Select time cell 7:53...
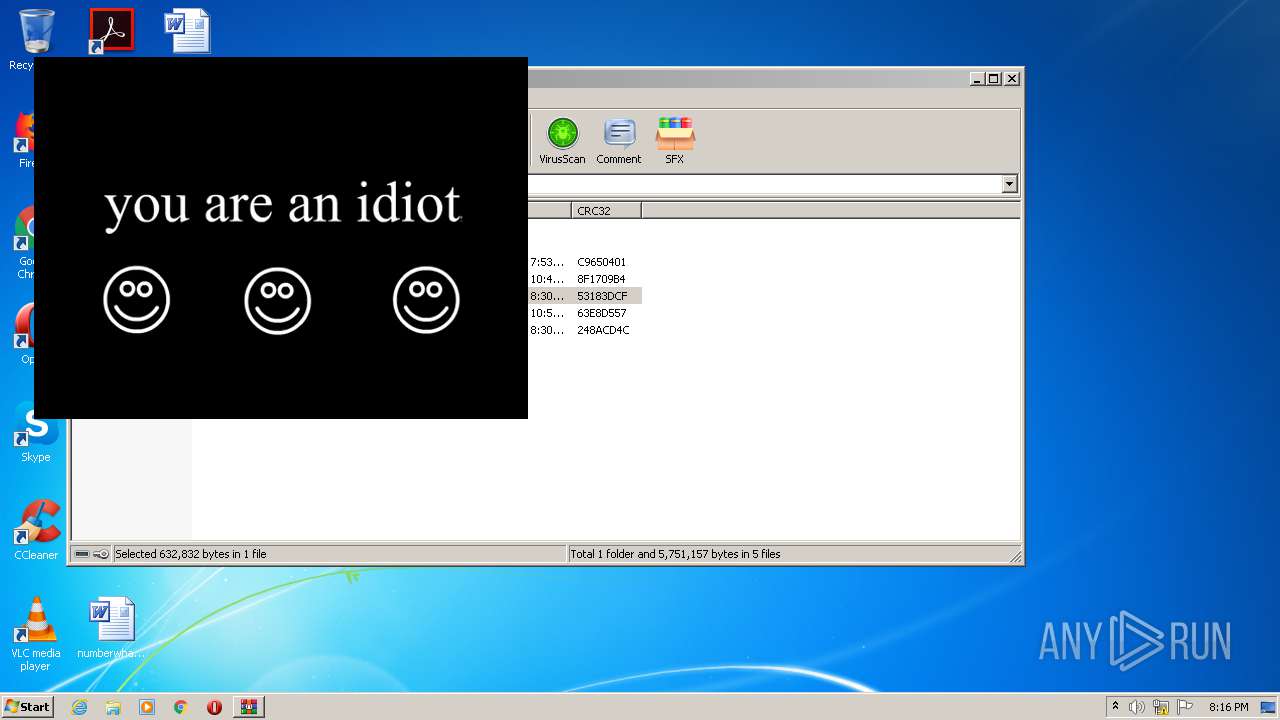 [x=547, y=262]
